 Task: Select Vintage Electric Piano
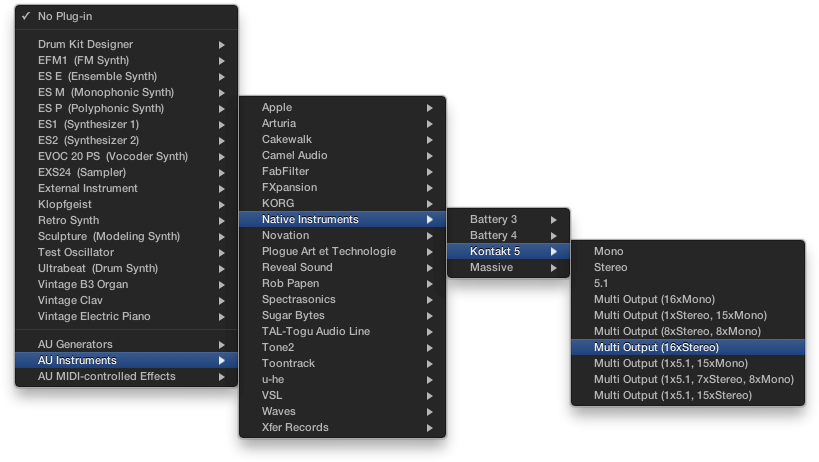tap(126, 316)
